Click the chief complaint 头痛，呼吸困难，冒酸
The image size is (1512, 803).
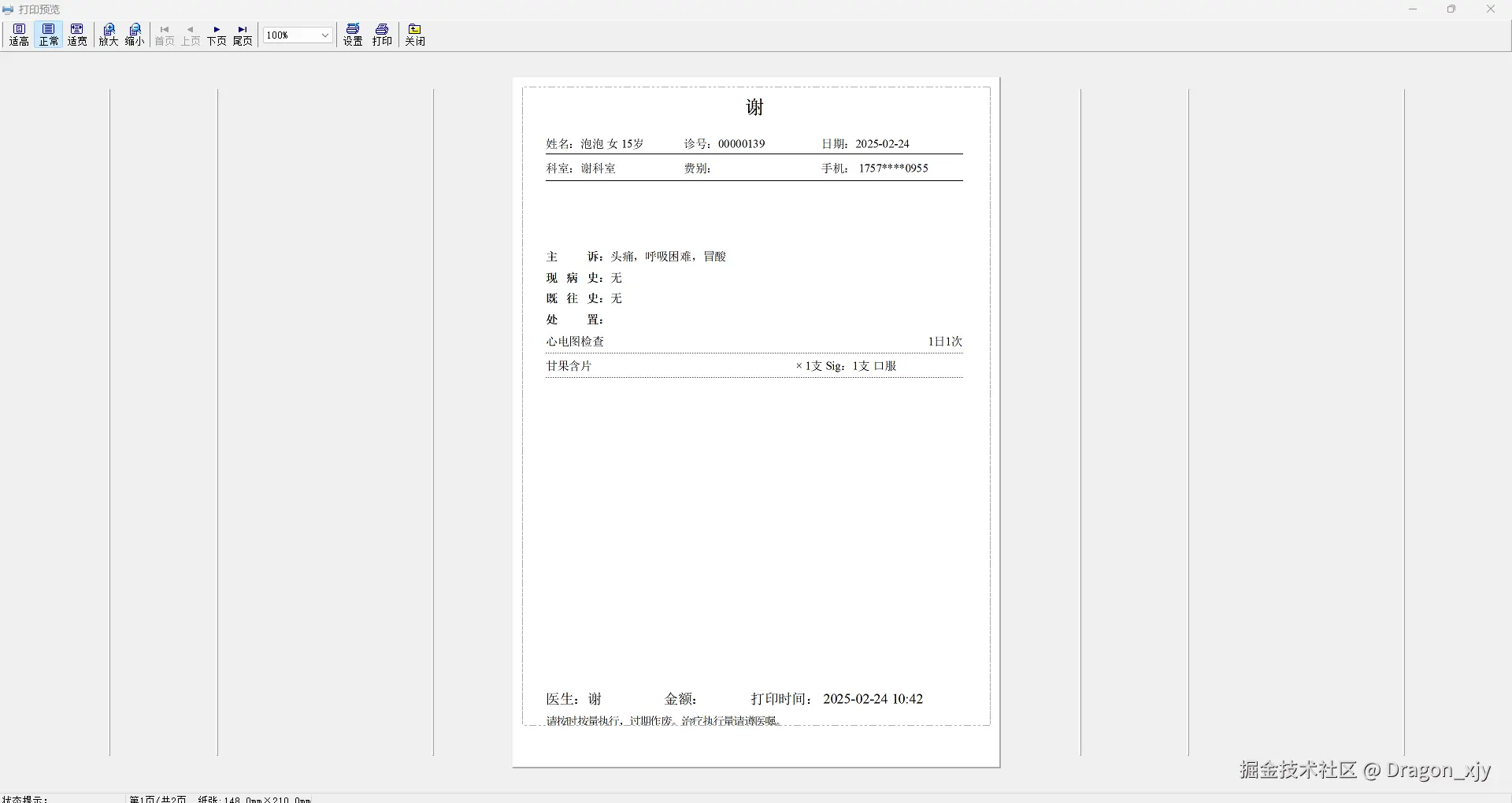pos(669,257)
